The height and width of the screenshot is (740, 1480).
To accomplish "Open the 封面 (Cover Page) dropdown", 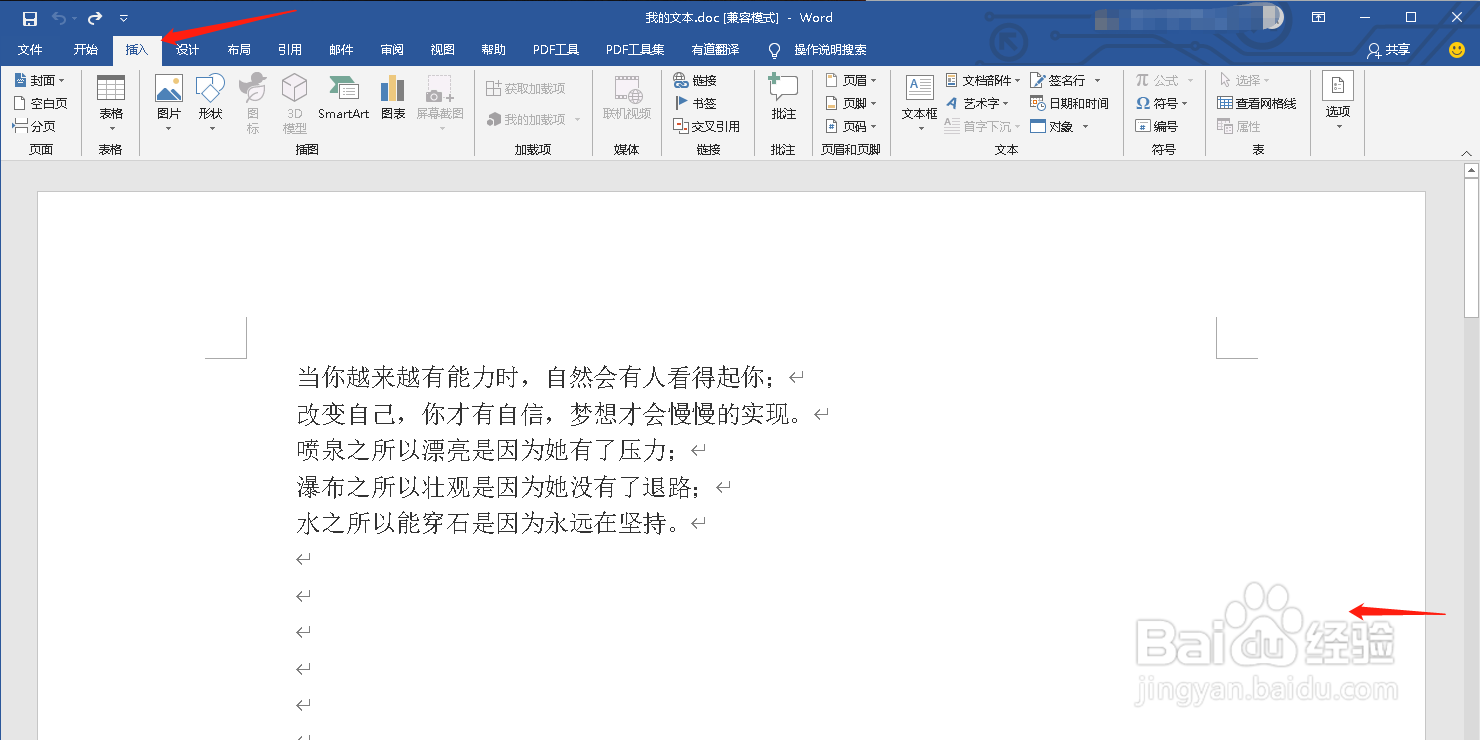I will click(40, 80).
